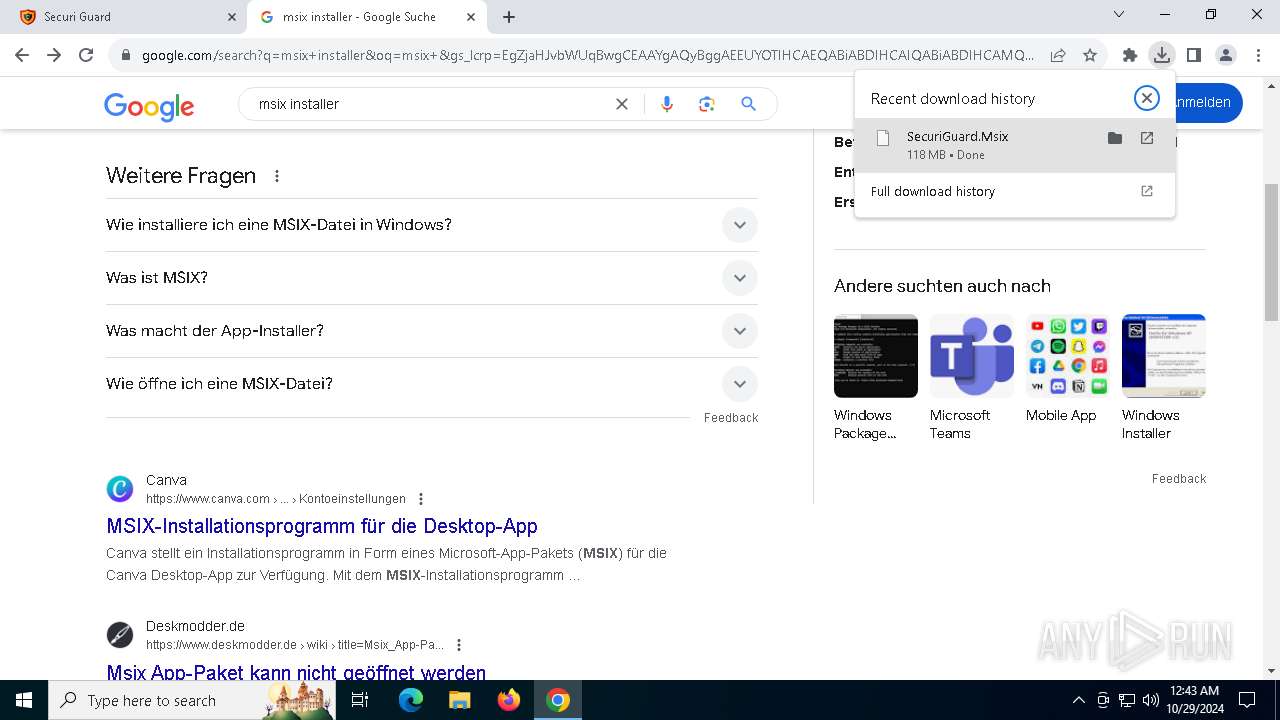Select SecuriGuard.Msix download entry
The image size is (1280, 720).
1014,145
